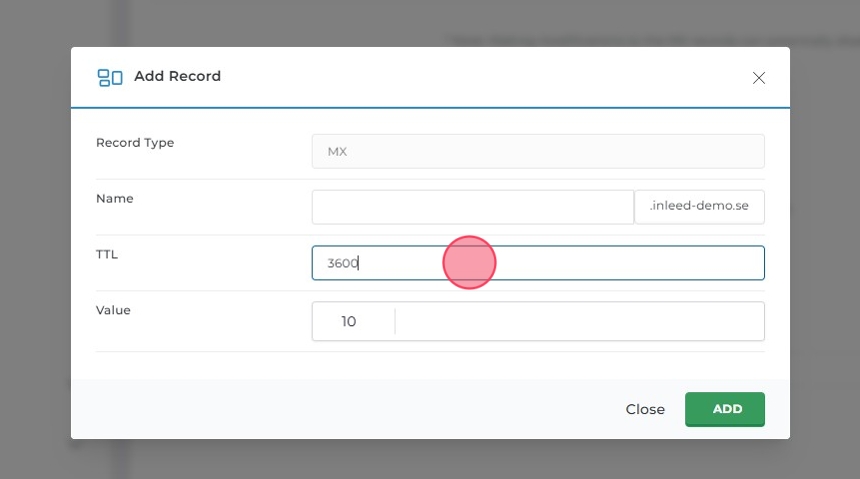Focus the Value input right of priority
860x479 pixels.
(579, 322)
